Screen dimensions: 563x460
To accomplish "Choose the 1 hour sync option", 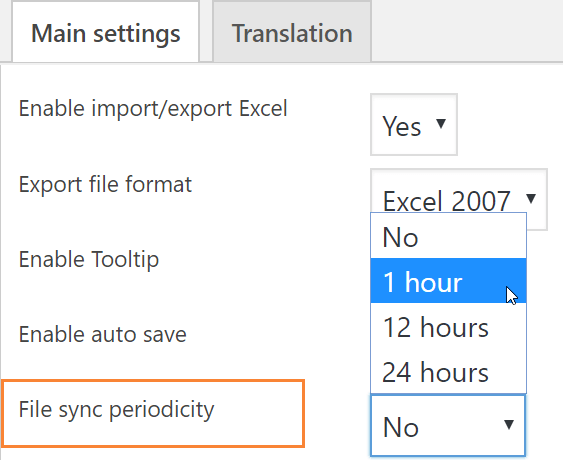I will pos(448,281).
